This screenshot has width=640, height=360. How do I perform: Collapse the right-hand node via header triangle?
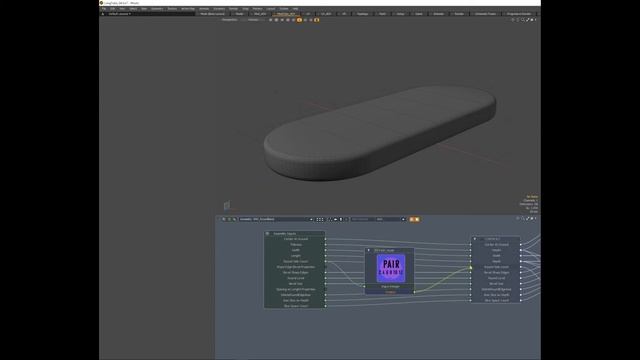point(475,239)
